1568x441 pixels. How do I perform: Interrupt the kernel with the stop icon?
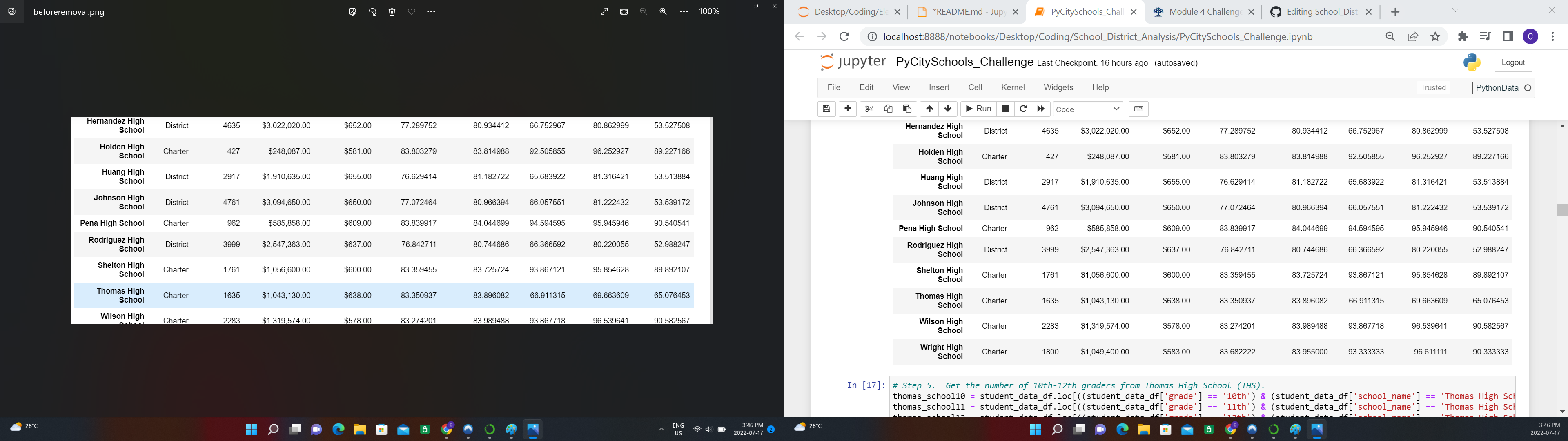1006,109
